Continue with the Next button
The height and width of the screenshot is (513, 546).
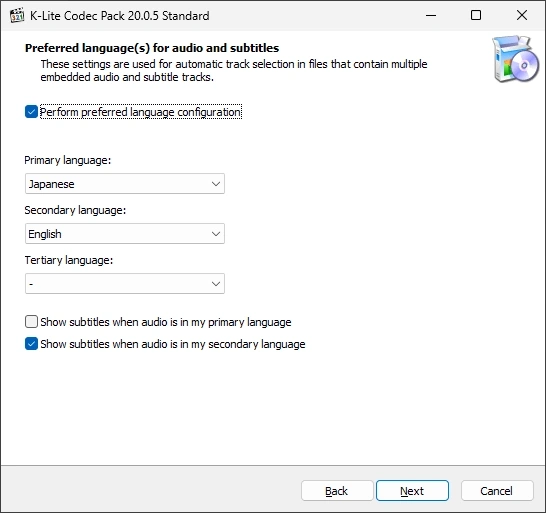pyautogui.click(x=412, y=491)
